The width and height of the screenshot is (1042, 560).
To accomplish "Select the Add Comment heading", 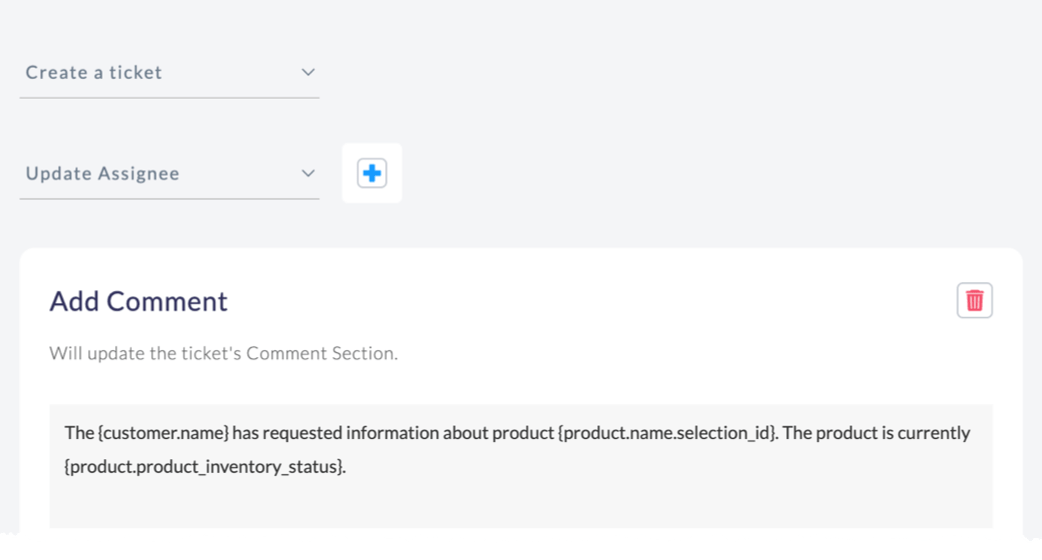I will [x=138, y=301].
